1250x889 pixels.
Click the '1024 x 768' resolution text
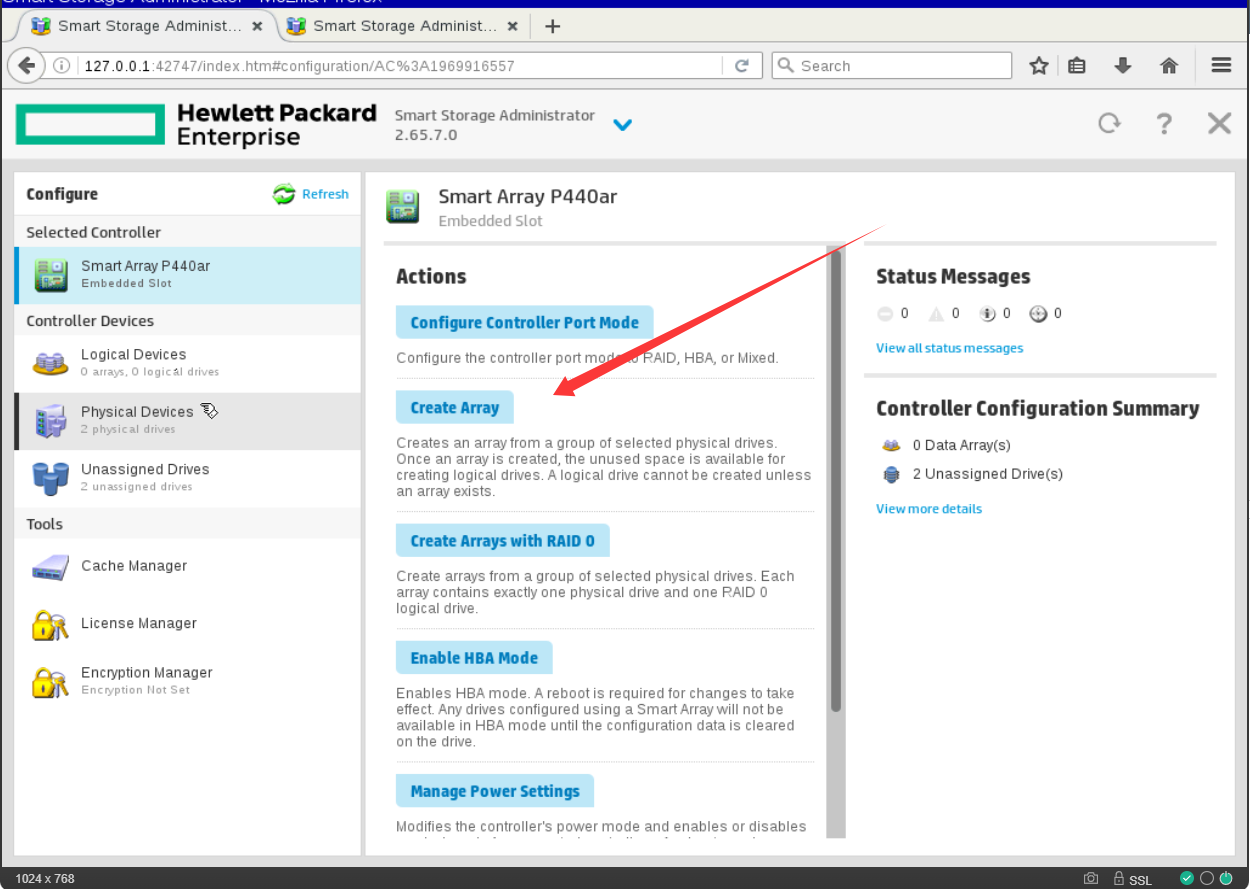pyautogui.click(x=45, y=879)
